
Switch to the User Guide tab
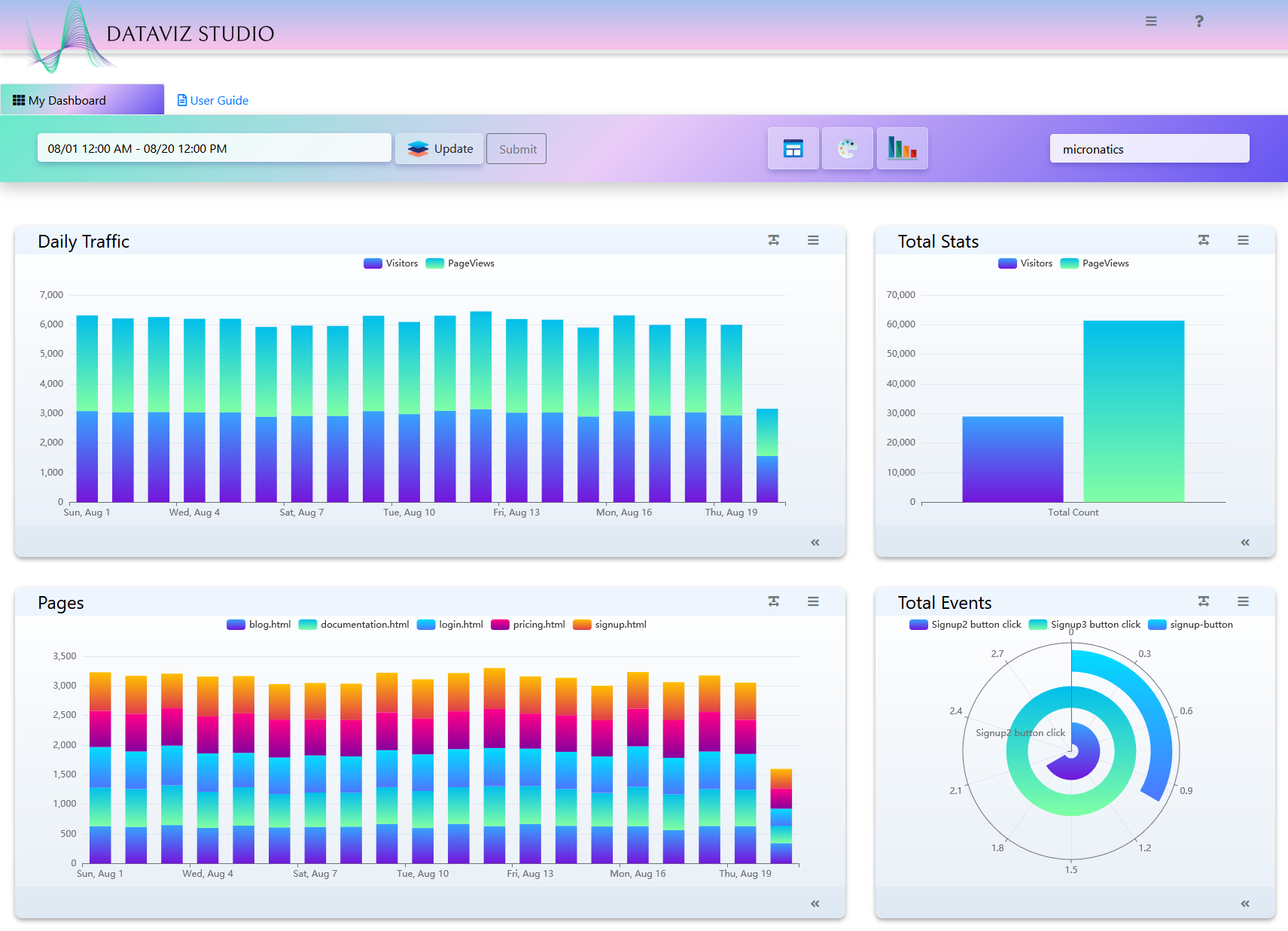click(213, 99)
